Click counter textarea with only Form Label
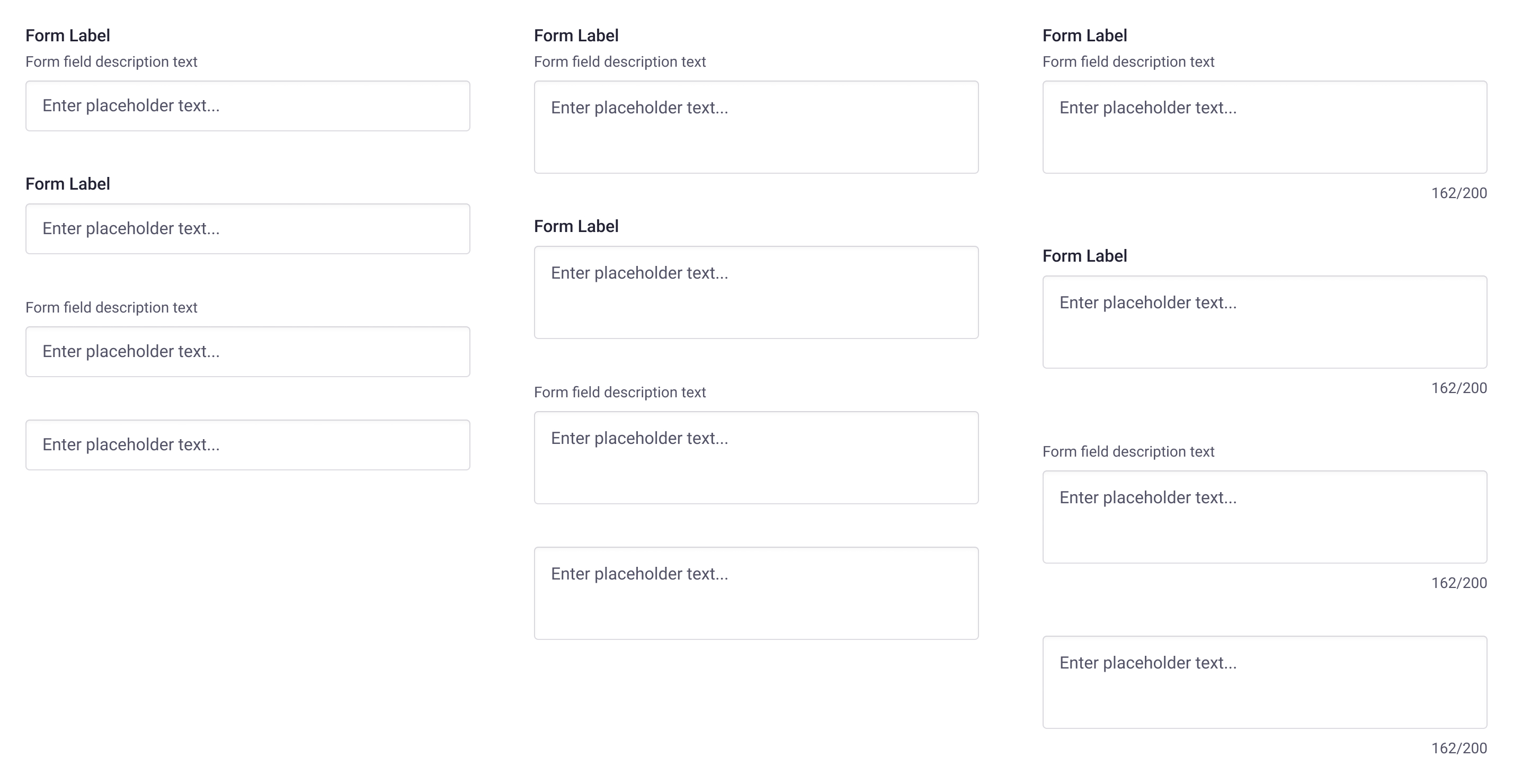The image size is (1513, 784). pos(1265,322)
